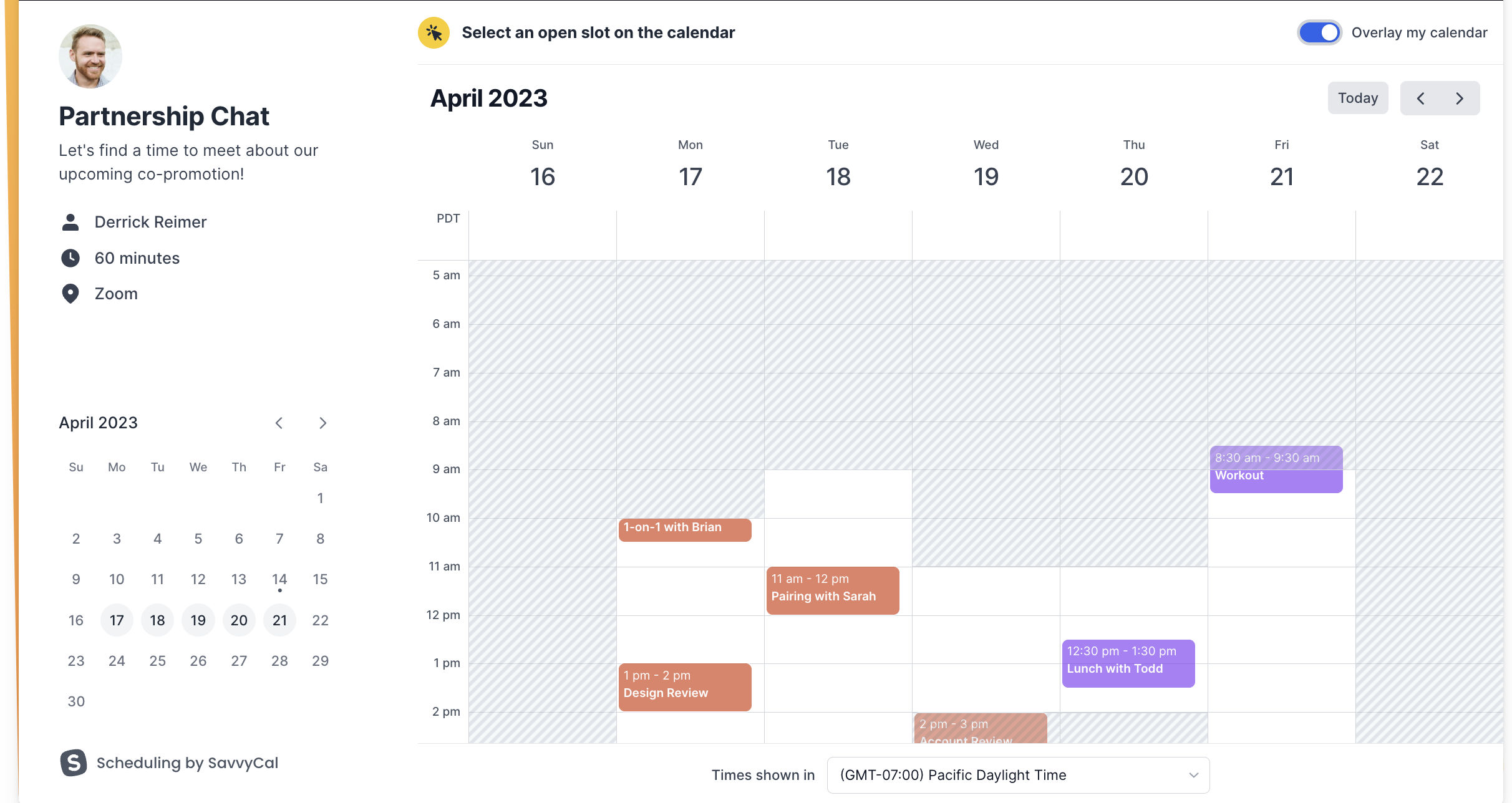Select the purple Workout event block
1512x803 pixels.
[x=1276, y=469]
